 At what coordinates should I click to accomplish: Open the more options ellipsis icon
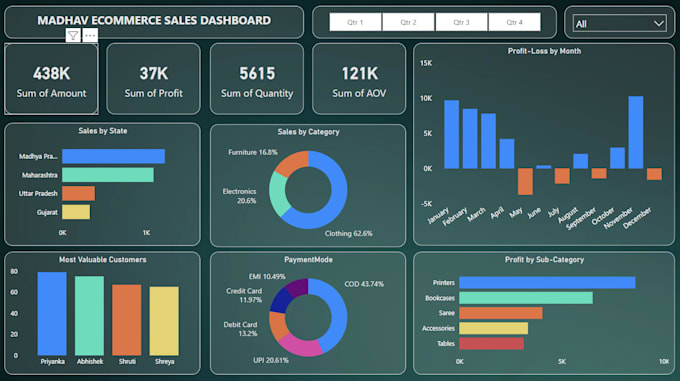point(90,36)
